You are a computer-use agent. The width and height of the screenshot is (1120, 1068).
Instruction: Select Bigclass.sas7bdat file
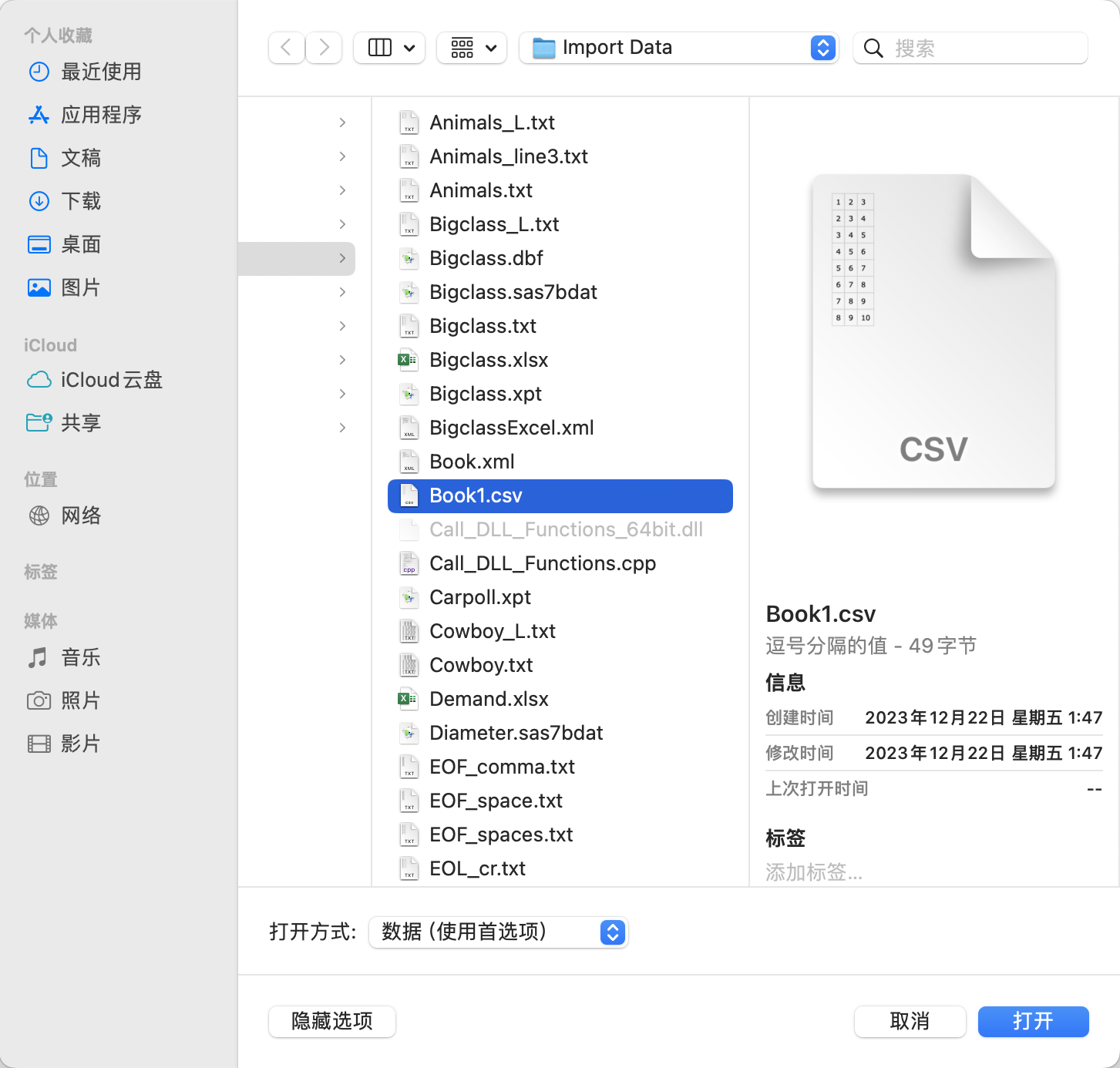[x=560, y=292]
